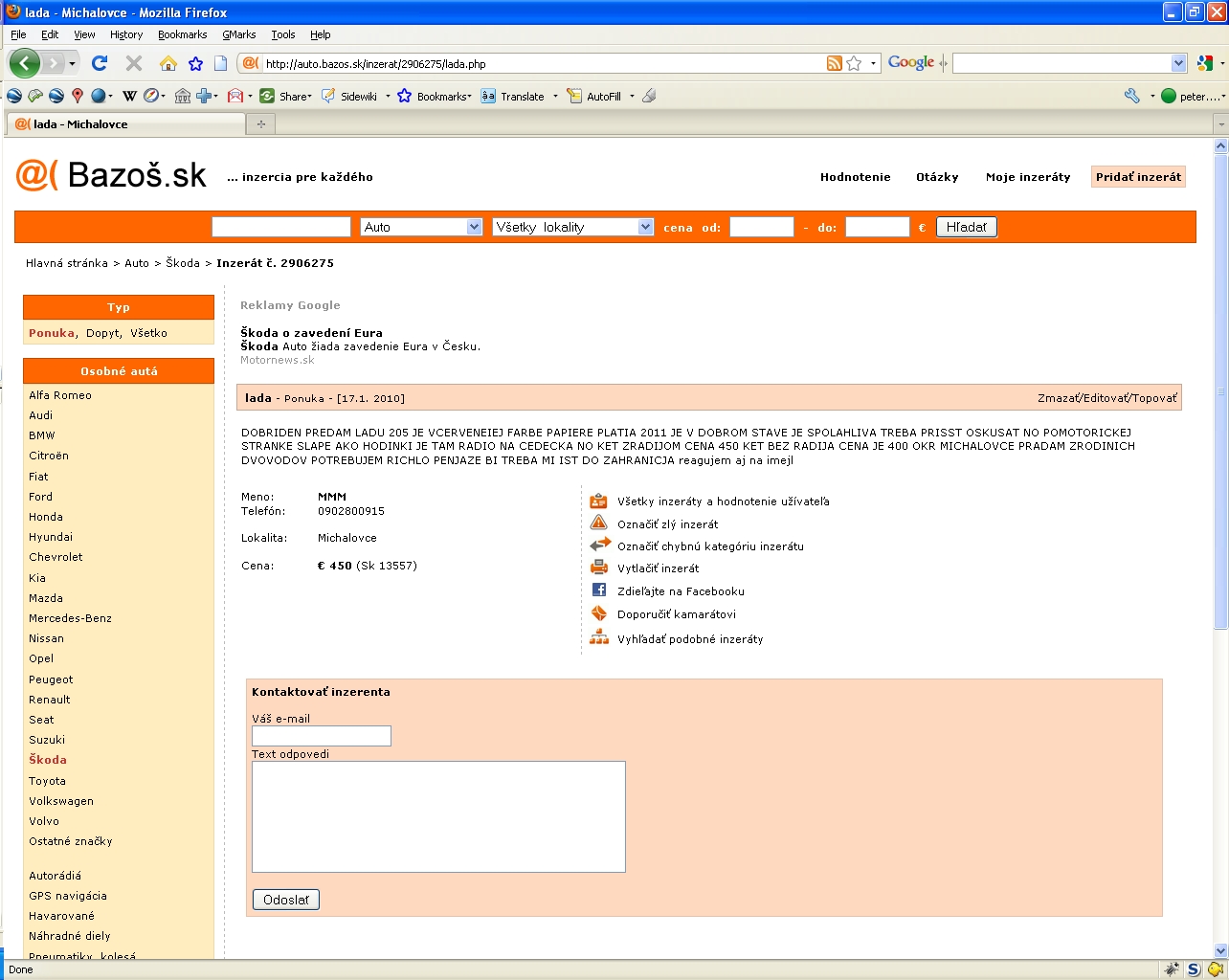The image size is (1229, 980).
Task: Click the recommend to friend icon
Action: tap(599, 612)
